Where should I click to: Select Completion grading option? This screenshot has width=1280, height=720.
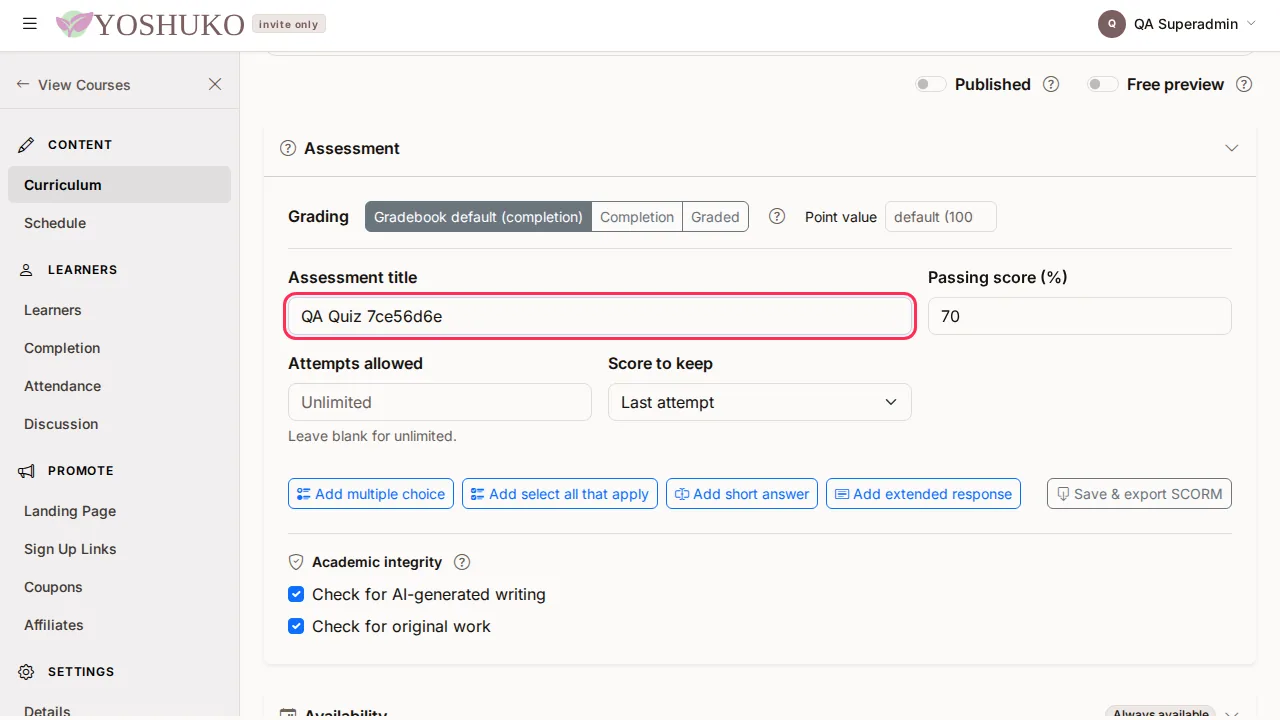pos(637,217)
